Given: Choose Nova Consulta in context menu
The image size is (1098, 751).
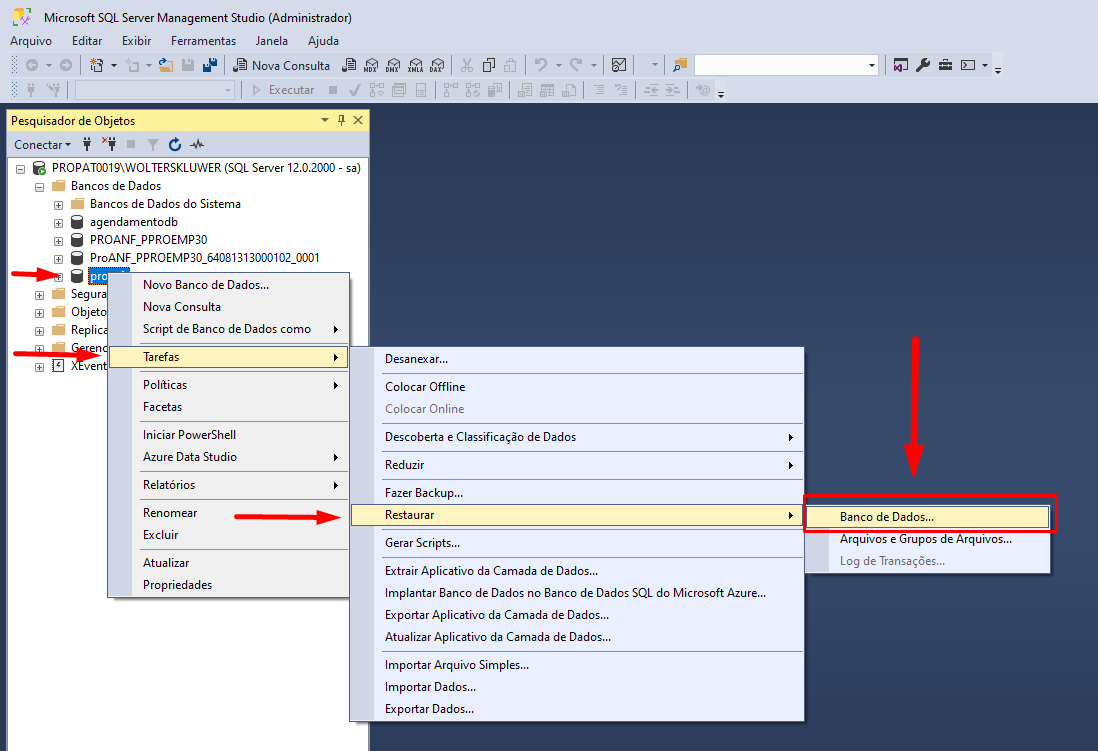Looking at the screenshot, I should (228, 307).
